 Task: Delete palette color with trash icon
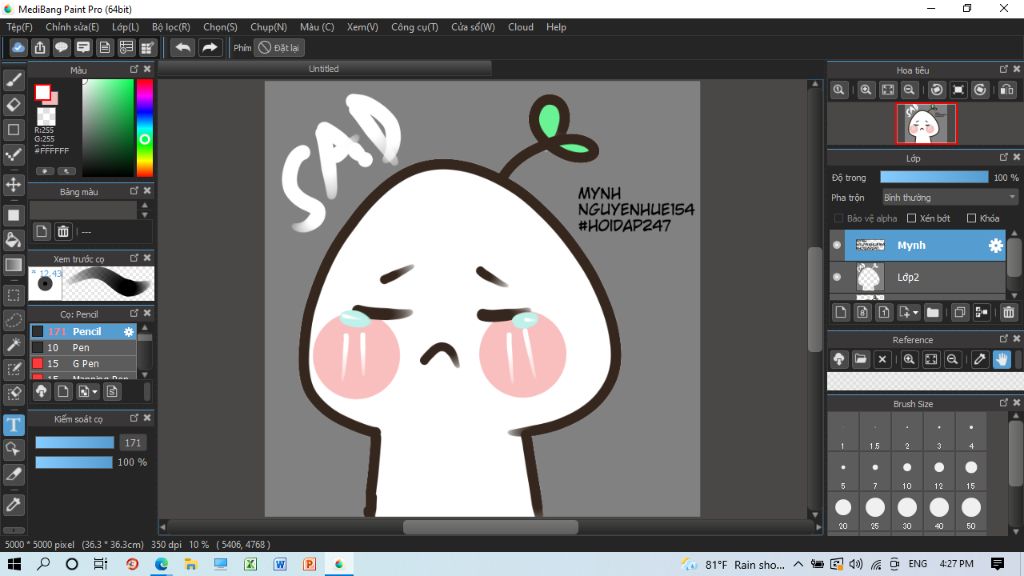63,231
